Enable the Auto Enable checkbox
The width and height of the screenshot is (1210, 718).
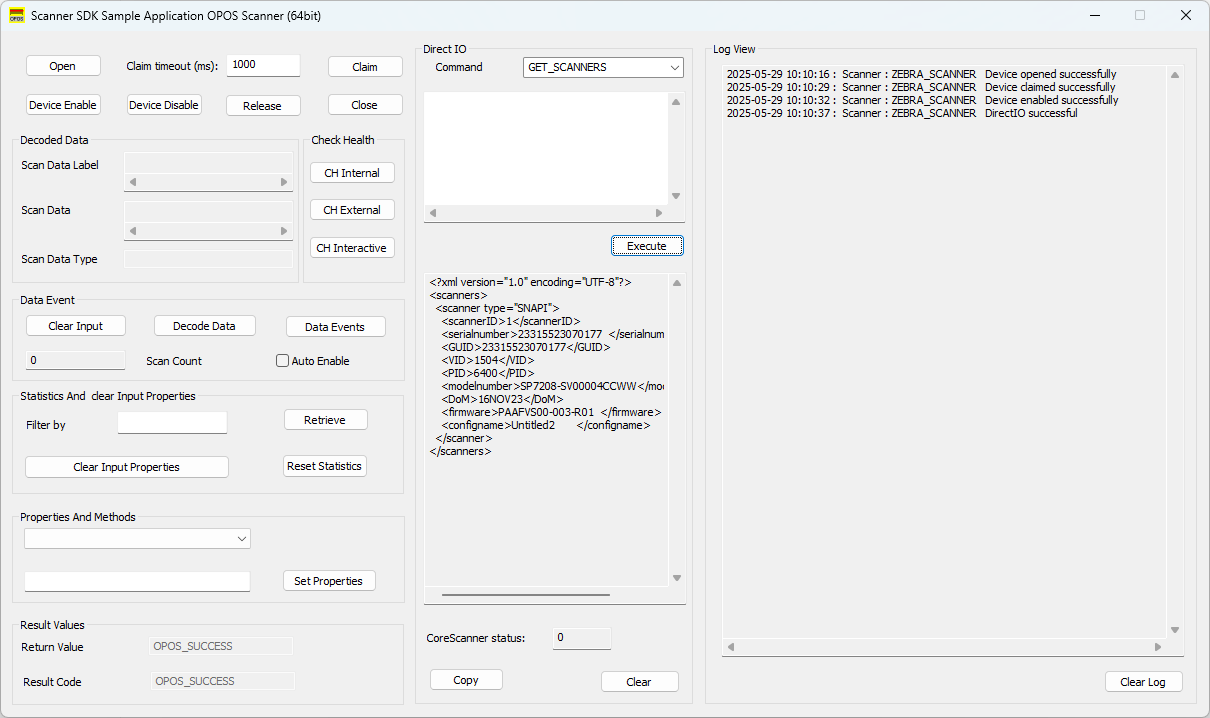pos(282,361)
